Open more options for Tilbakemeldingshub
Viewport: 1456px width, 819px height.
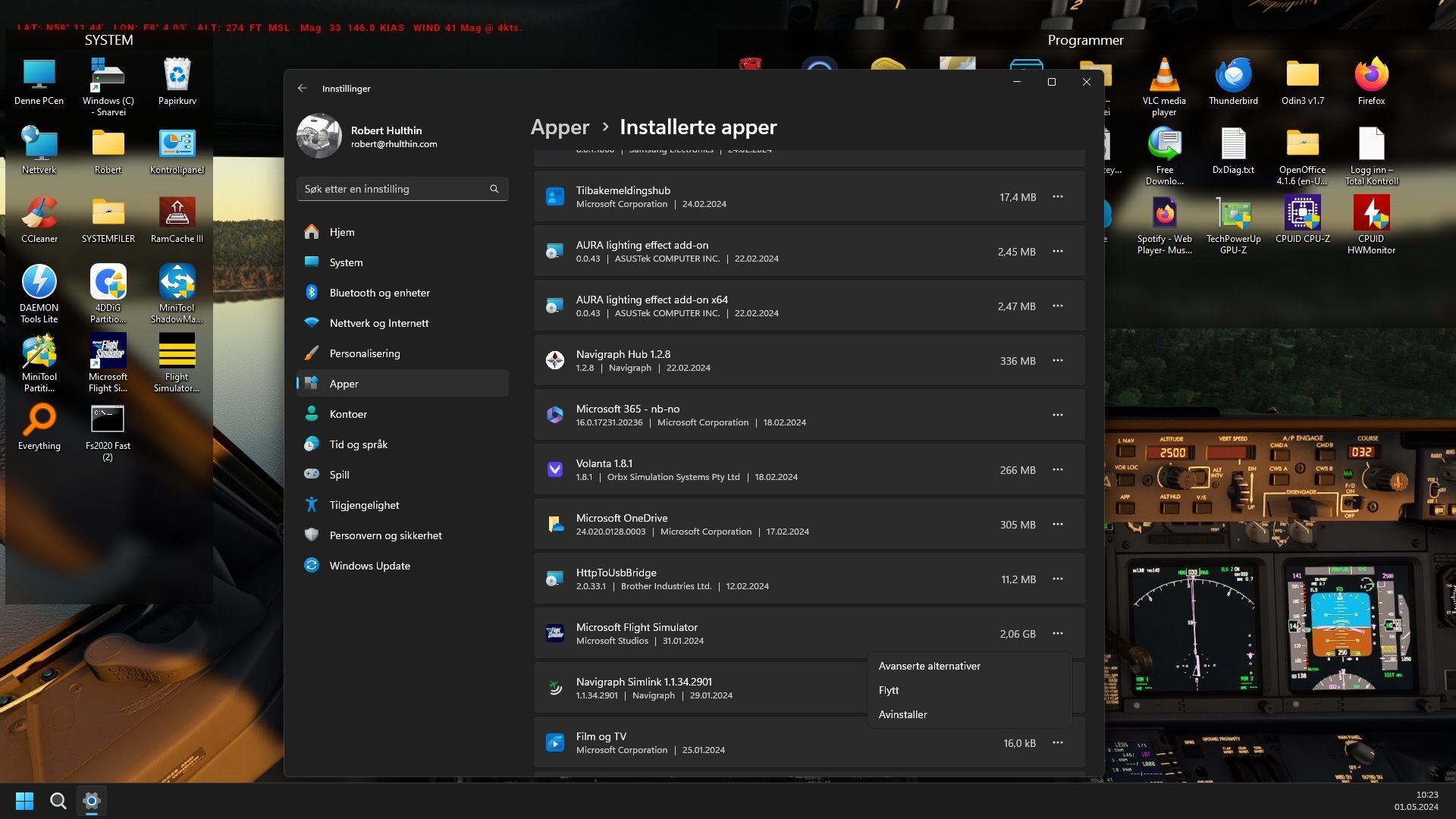1057,196
